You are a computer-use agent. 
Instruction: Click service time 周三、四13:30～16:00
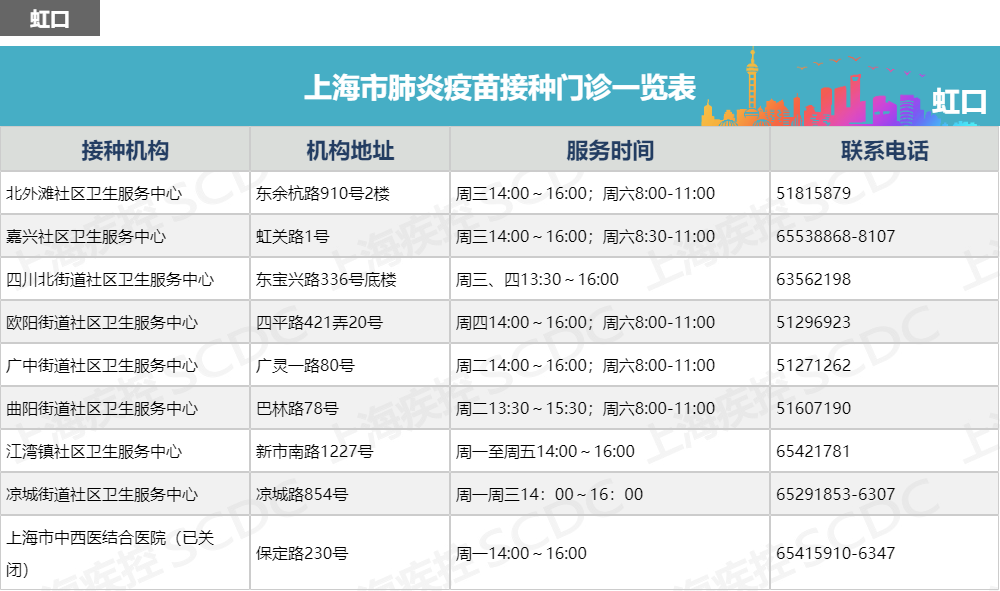tap(537, 279)
